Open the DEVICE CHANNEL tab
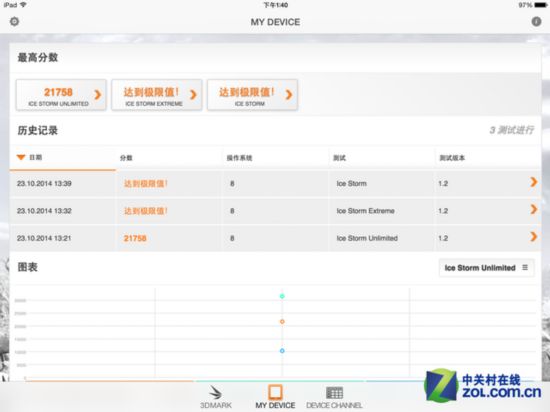Screen dimensions: 550x412 (x=334, y=397)
